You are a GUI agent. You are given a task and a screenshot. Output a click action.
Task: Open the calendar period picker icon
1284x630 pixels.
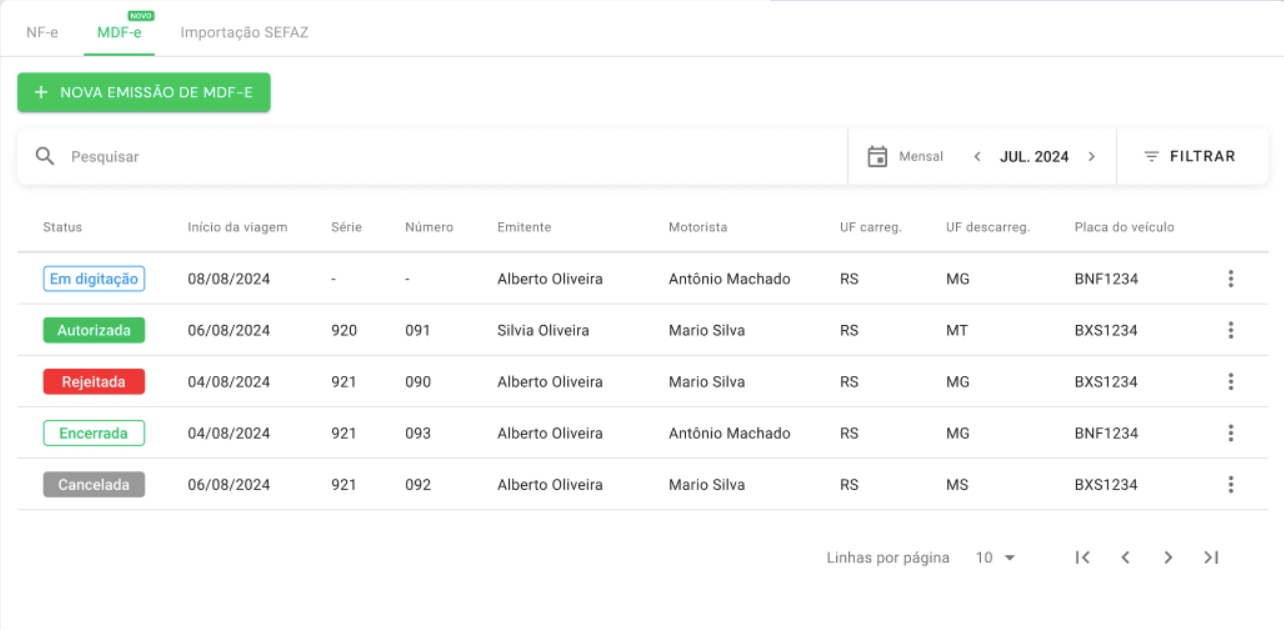coord(877,156)
